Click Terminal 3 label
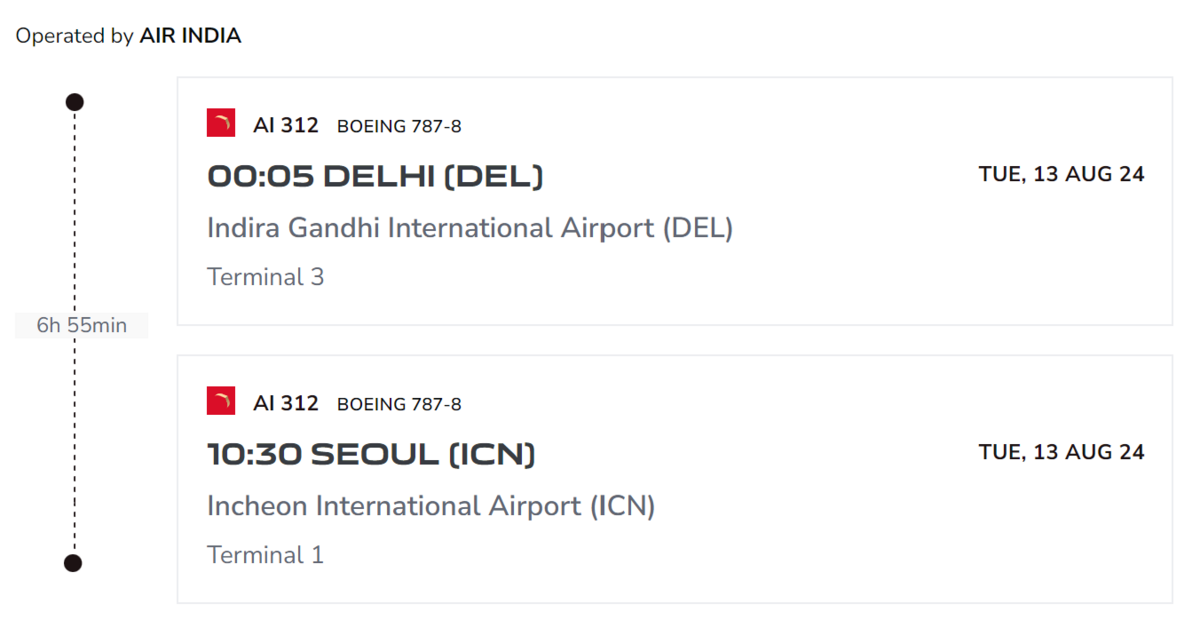The image size is (1200, 620). (266, 277)
